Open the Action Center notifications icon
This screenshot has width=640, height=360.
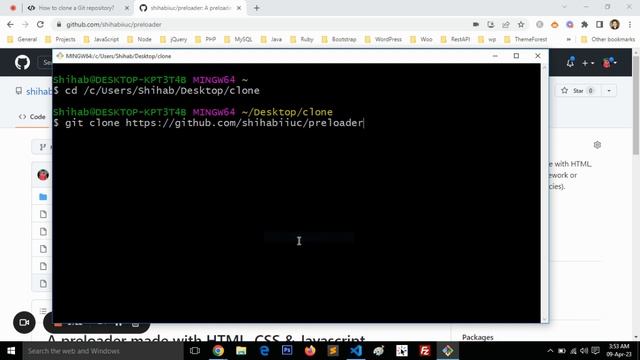point(596,351)
